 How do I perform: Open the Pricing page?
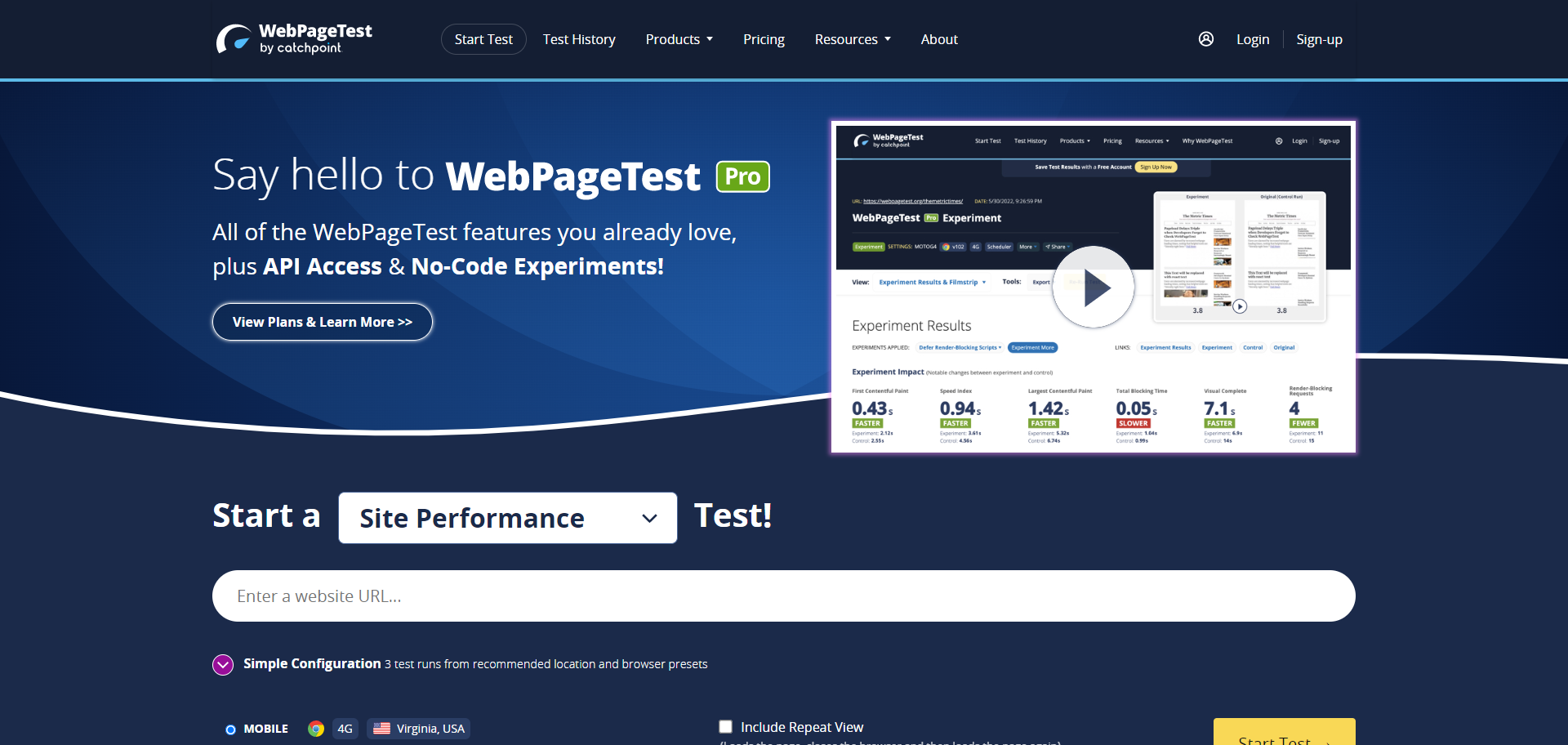tap(763, 38)
